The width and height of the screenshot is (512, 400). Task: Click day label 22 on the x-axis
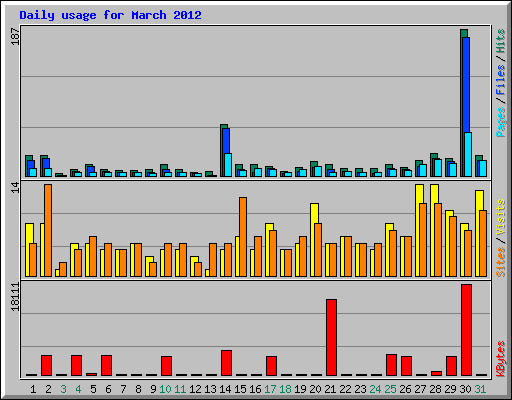coord(345,389)
